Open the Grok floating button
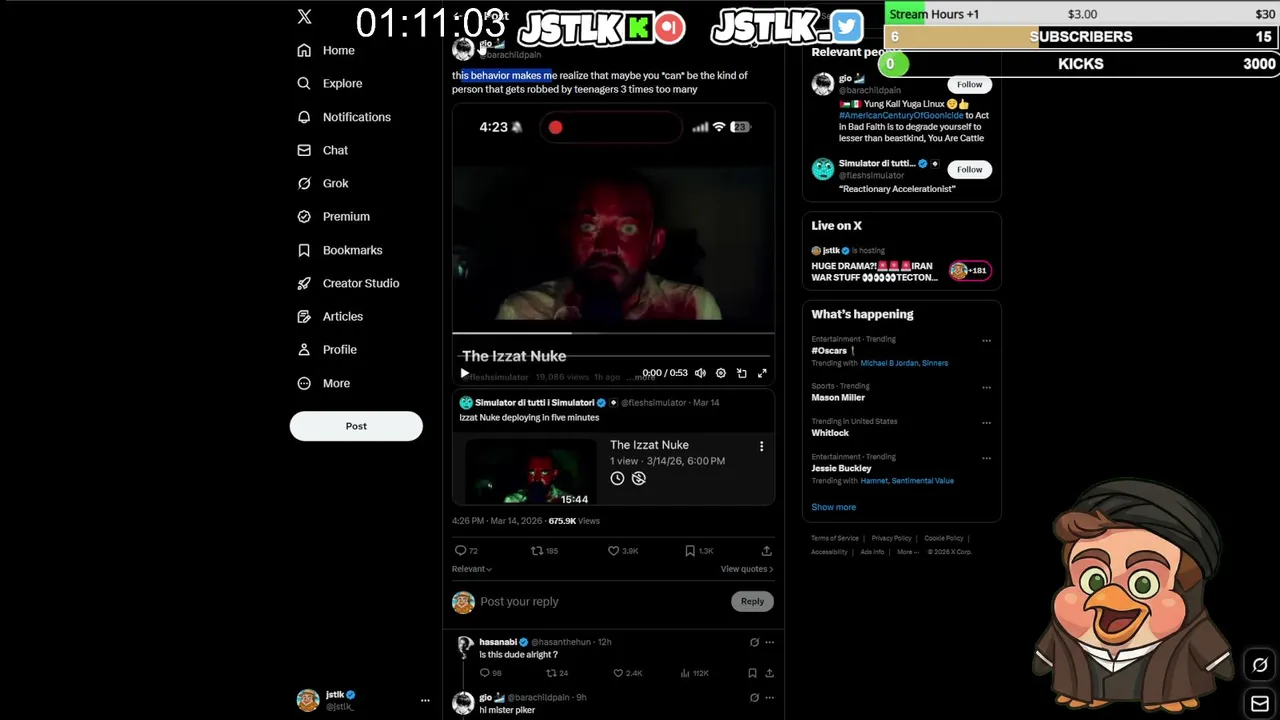 point(1260,665)
